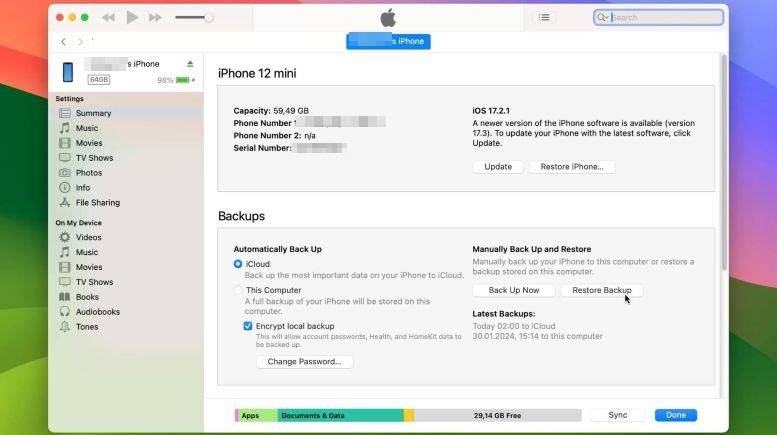Click the Restore iPhone... button
This screenshot has width=777, height=435.
pyautogui.click(x=572, y=167)
